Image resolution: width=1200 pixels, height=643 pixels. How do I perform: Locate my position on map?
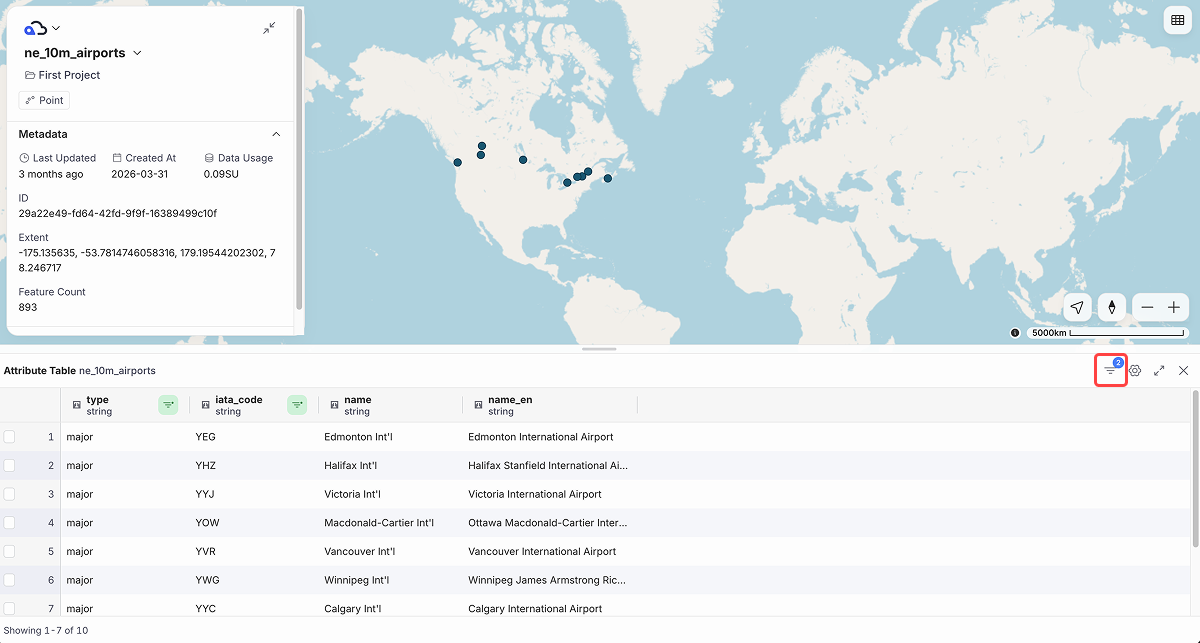tap(1076, 307)
